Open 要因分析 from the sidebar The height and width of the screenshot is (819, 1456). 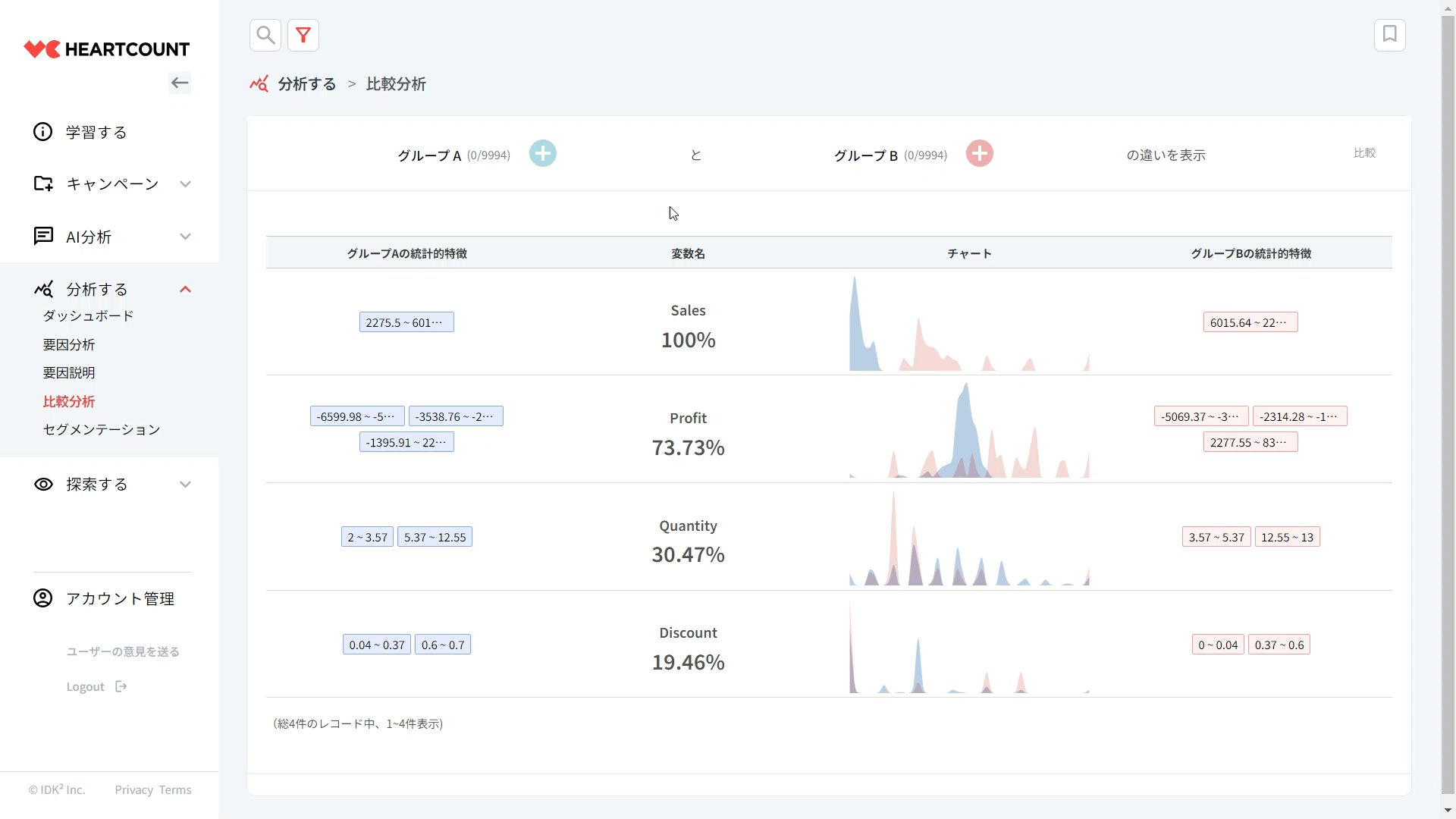69,344
